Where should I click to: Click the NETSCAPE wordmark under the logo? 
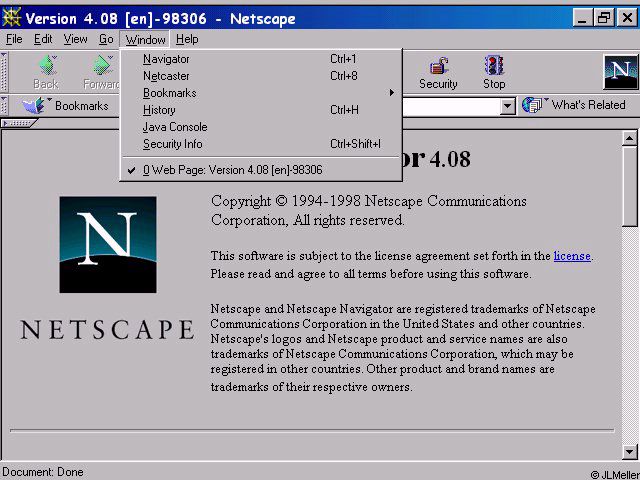point(108,329)
